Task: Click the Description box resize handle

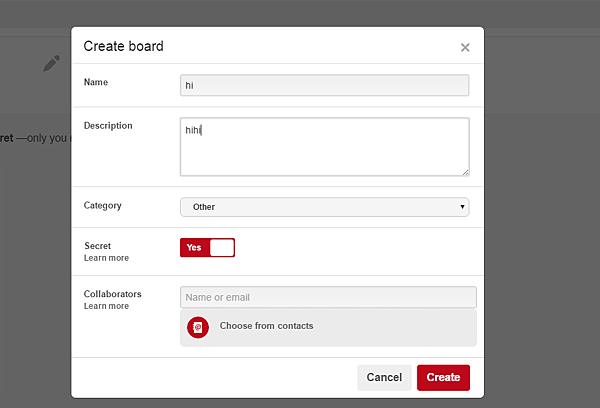Action: [465, 171]
